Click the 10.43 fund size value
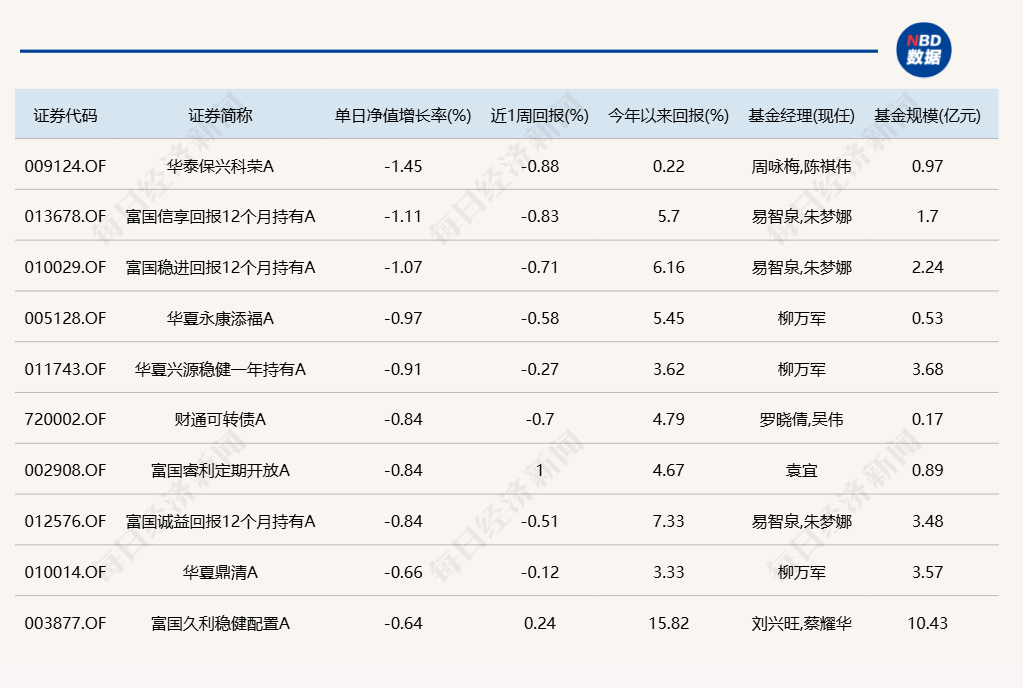This screenshot has height=688, width=1023. 927,623
